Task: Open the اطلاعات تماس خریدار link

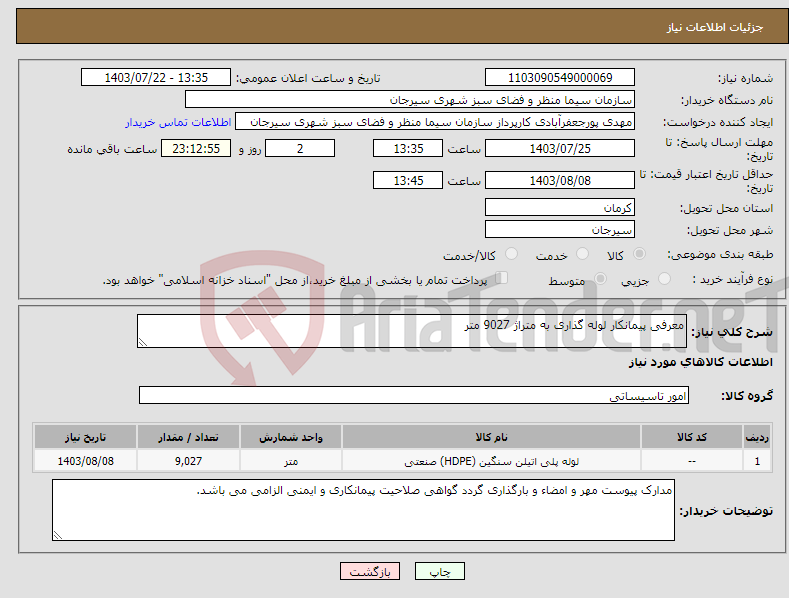Action: [178, 122]
